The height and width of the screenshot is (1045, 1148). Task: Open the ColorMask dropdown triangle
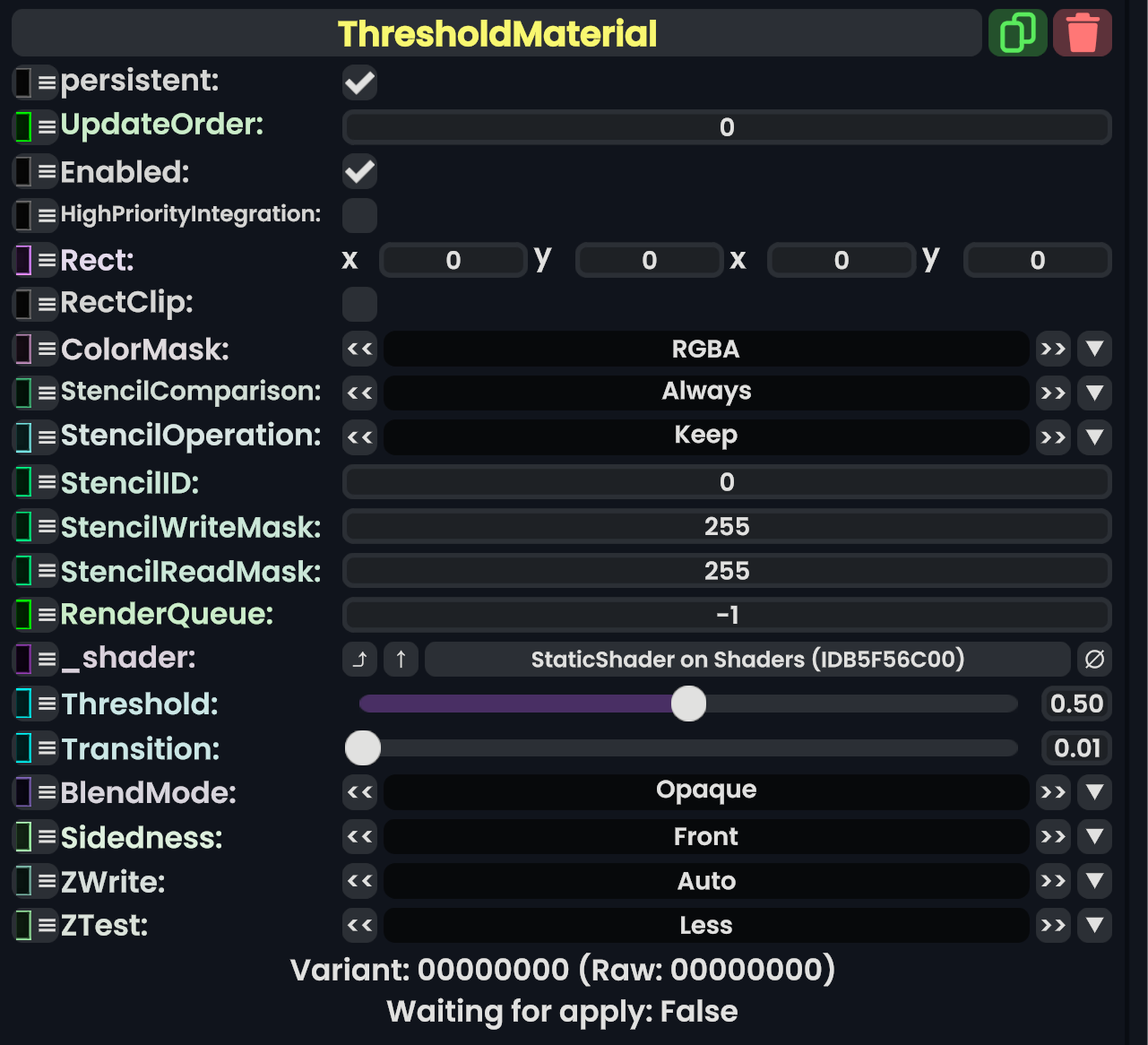coord(1094,349)
